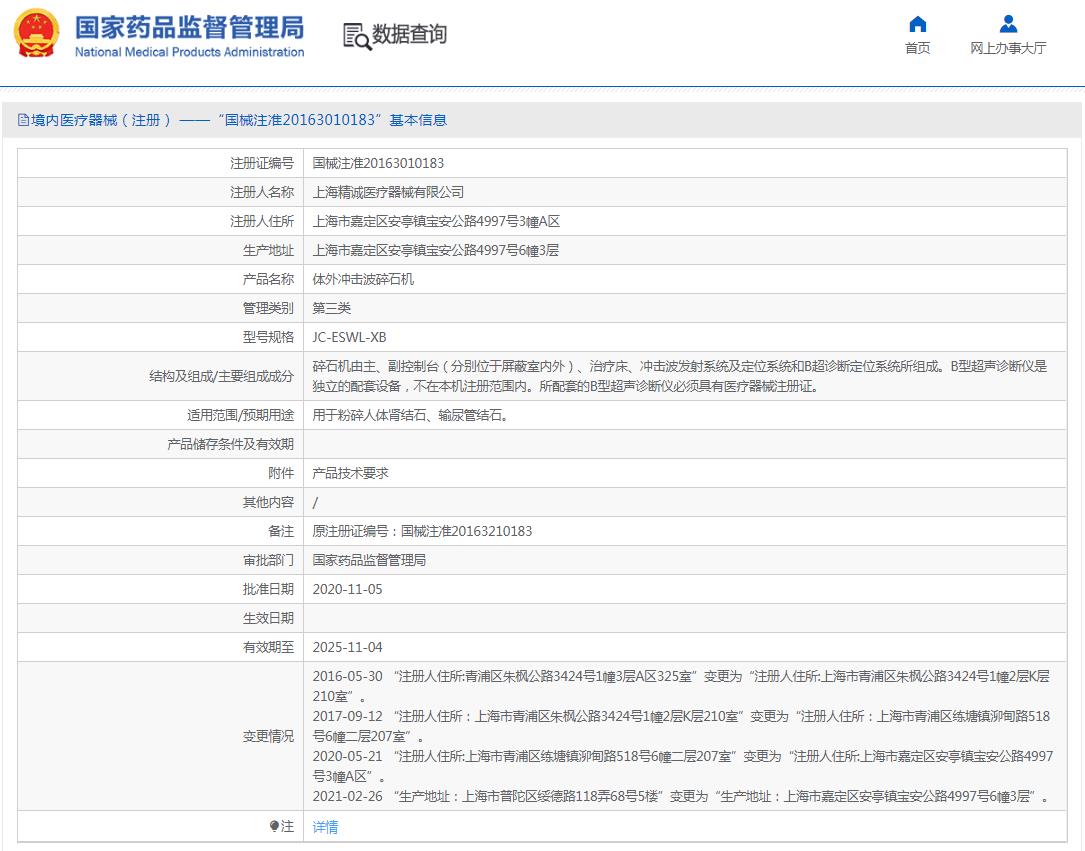Click the national emblem logo icon

tap(37, 33)
